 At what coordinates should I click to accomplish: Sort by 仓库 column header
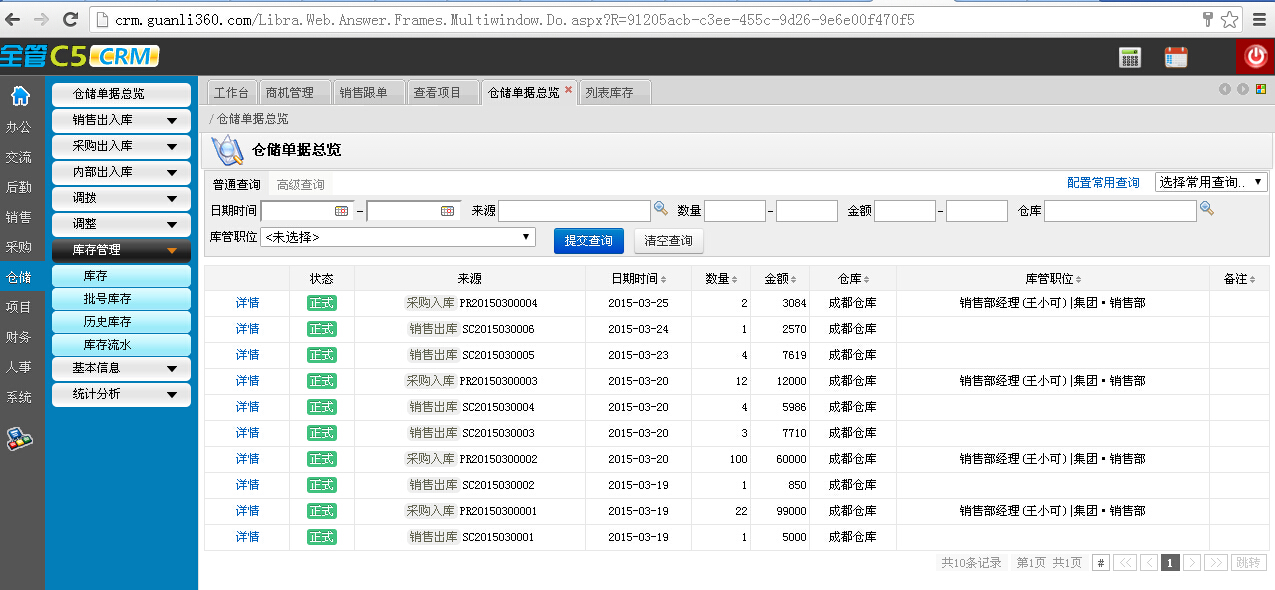click(x=852, y=279)
